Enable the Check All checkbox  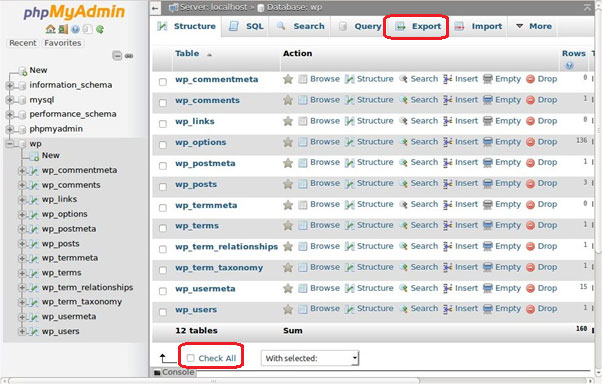pyautogui.click(x=190, y=358)
